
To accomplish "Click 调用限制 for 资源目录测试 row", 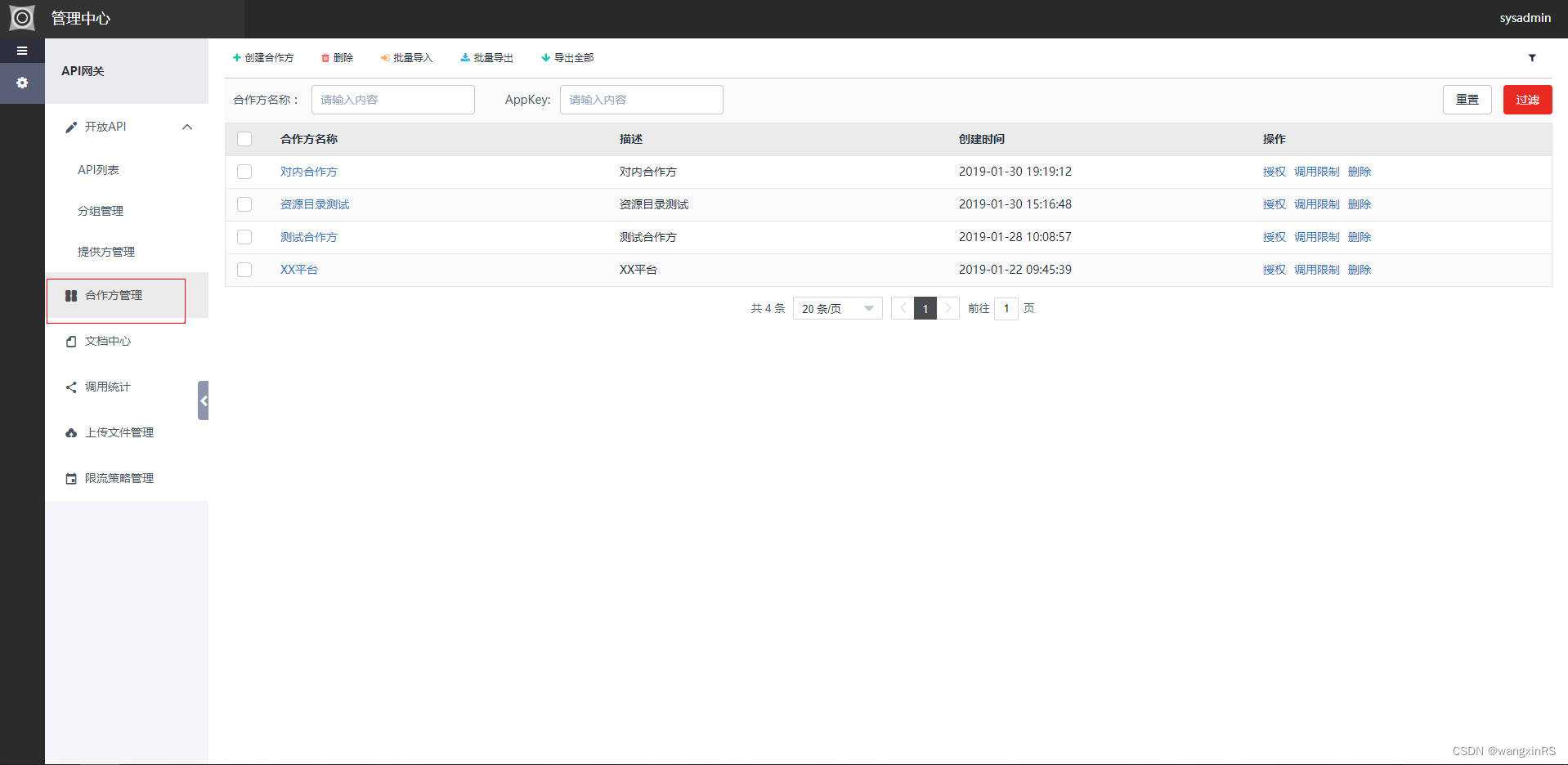I will click(x=1317, y=204).
